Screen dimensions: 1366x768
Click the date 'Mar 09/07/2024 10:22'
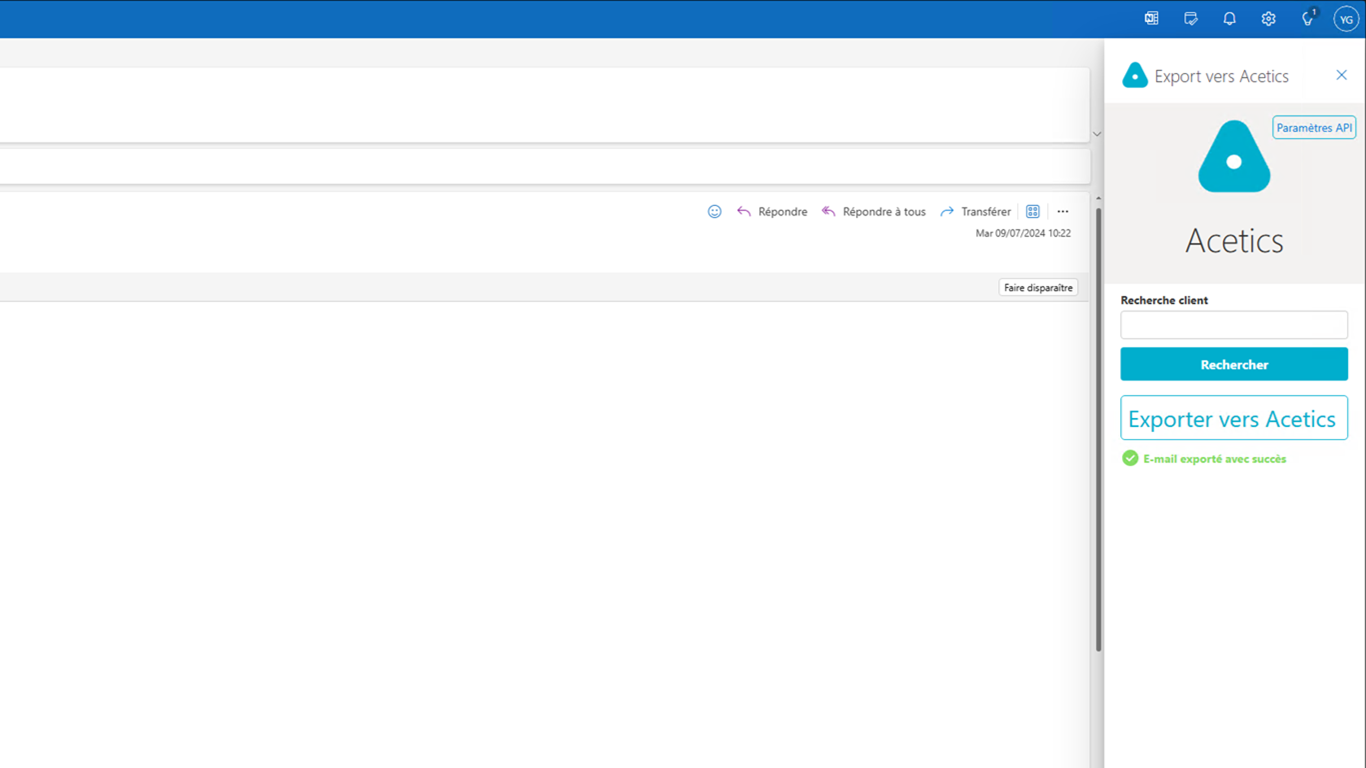point(1023,234)
